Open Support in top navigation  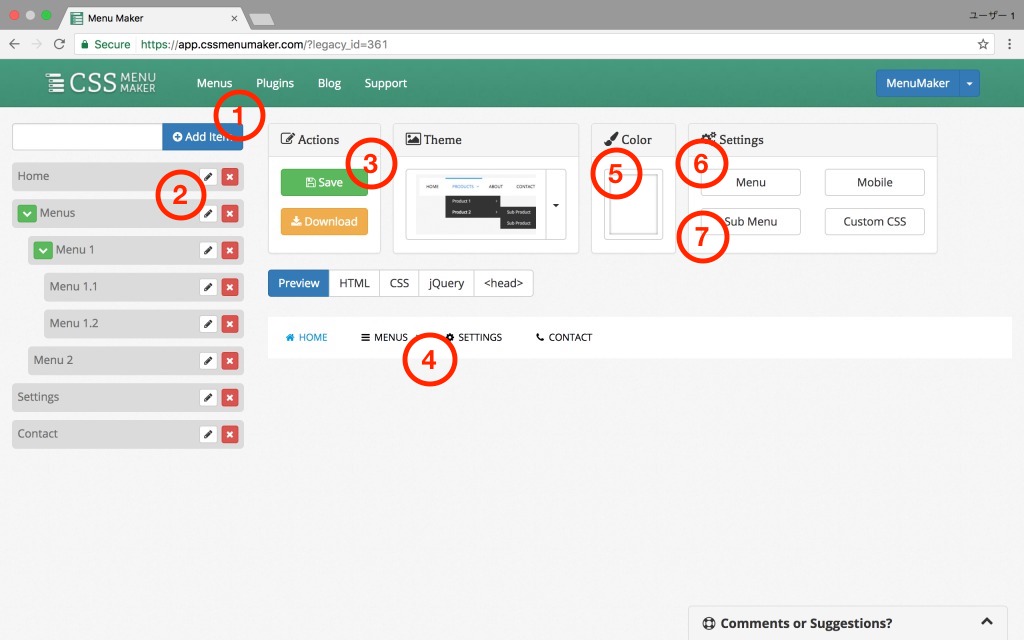pyautogui.click(x=385, y=83)
